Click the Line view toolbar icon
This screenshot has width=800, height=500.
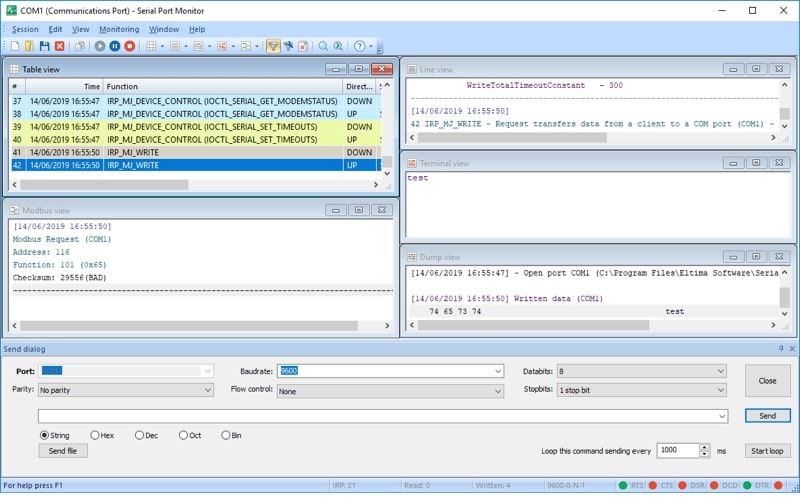(175, 46)
